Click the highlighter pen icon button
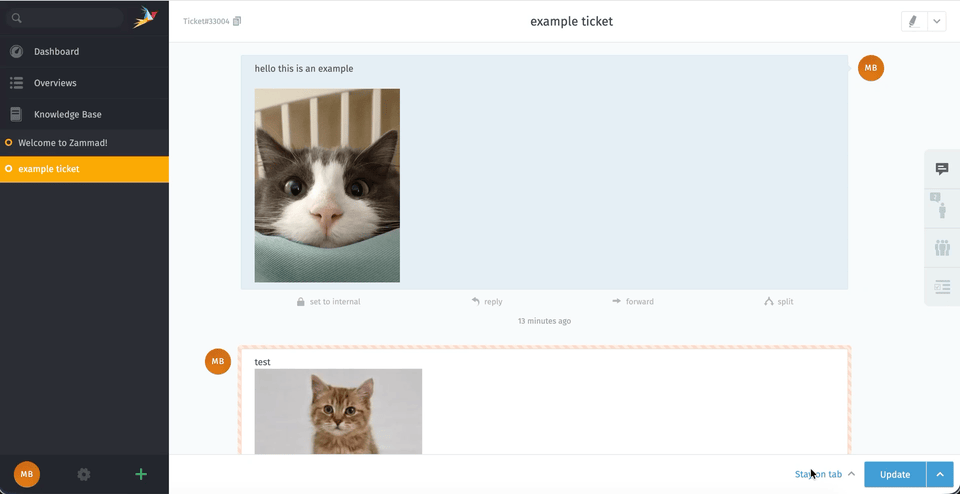 pyautogui.click(x=913, y=21)
